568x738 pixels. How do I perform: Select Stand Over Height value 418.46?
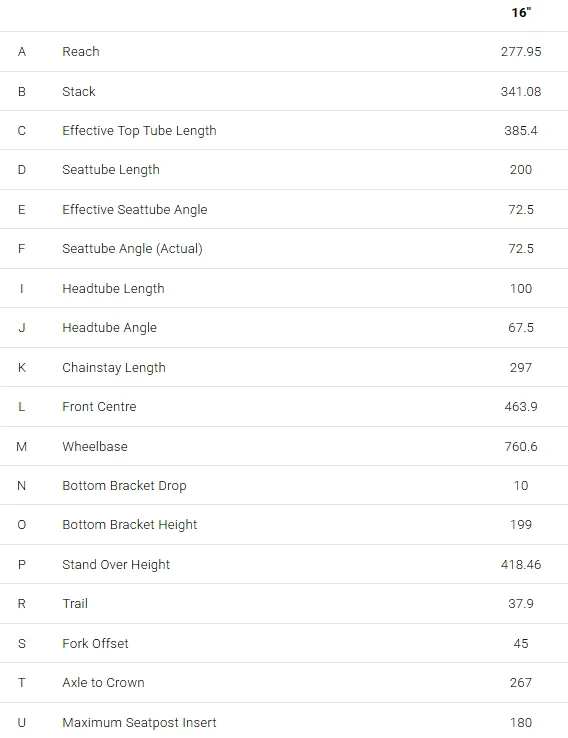pos(521,565)
